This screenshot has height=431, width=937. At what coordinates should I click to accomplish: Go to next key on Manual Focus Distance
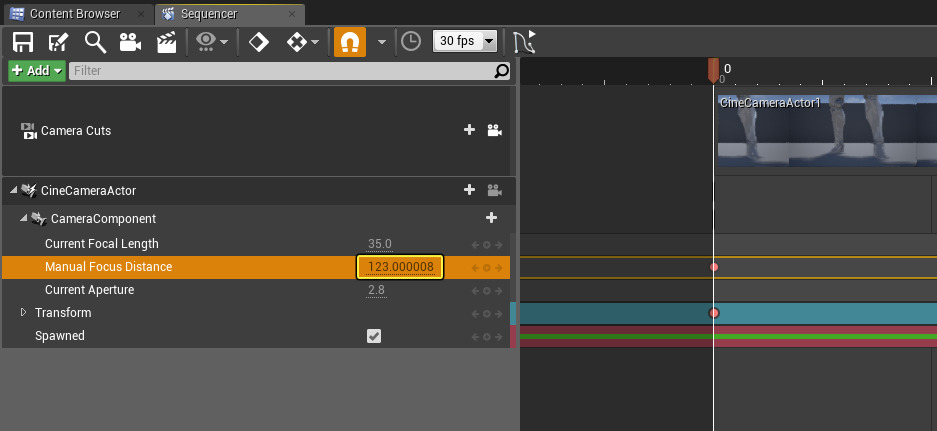(x=498, y=268)
